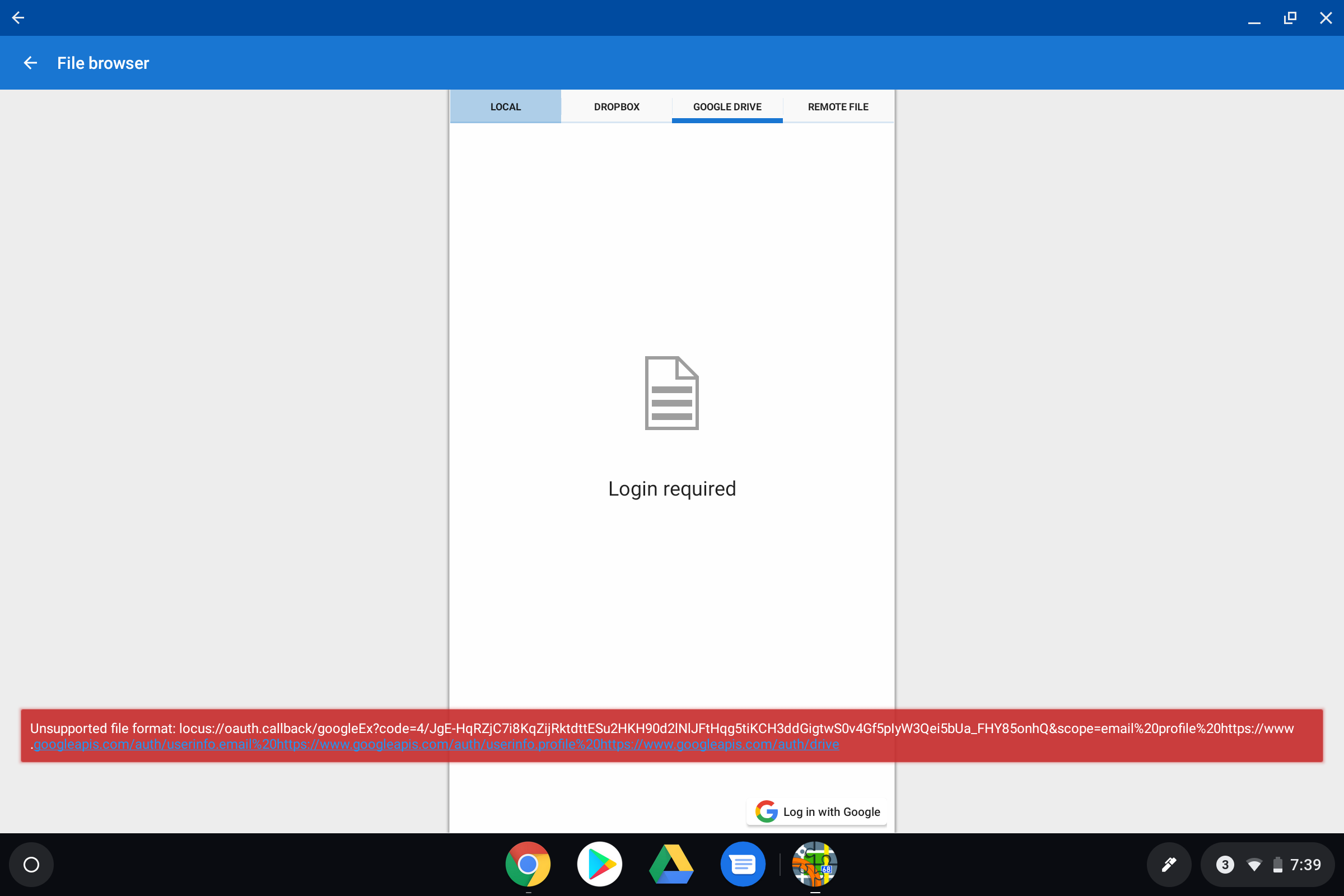This screenshot has height=896, width=1344.
Task: Open the Remote File tab
Action: [x=838, y=107]
